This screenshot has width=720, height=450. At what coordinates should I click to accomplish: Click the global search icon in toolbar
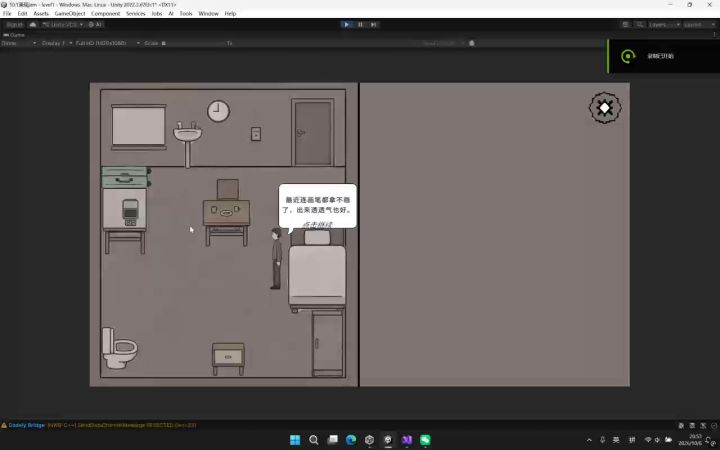pyautogui.click(x=639, y=24)
